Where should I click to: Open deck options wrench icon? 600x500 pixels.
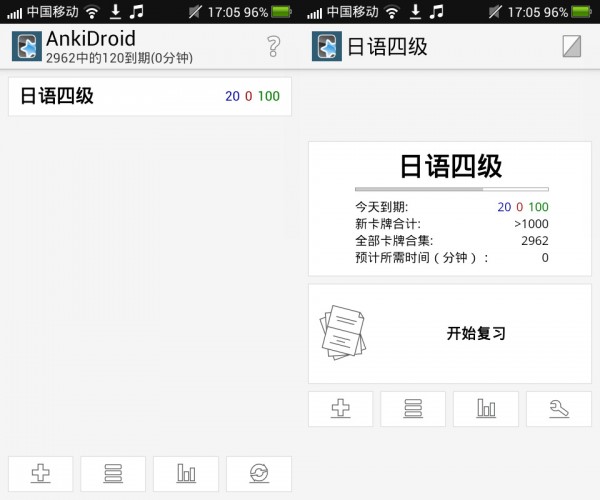559,409
